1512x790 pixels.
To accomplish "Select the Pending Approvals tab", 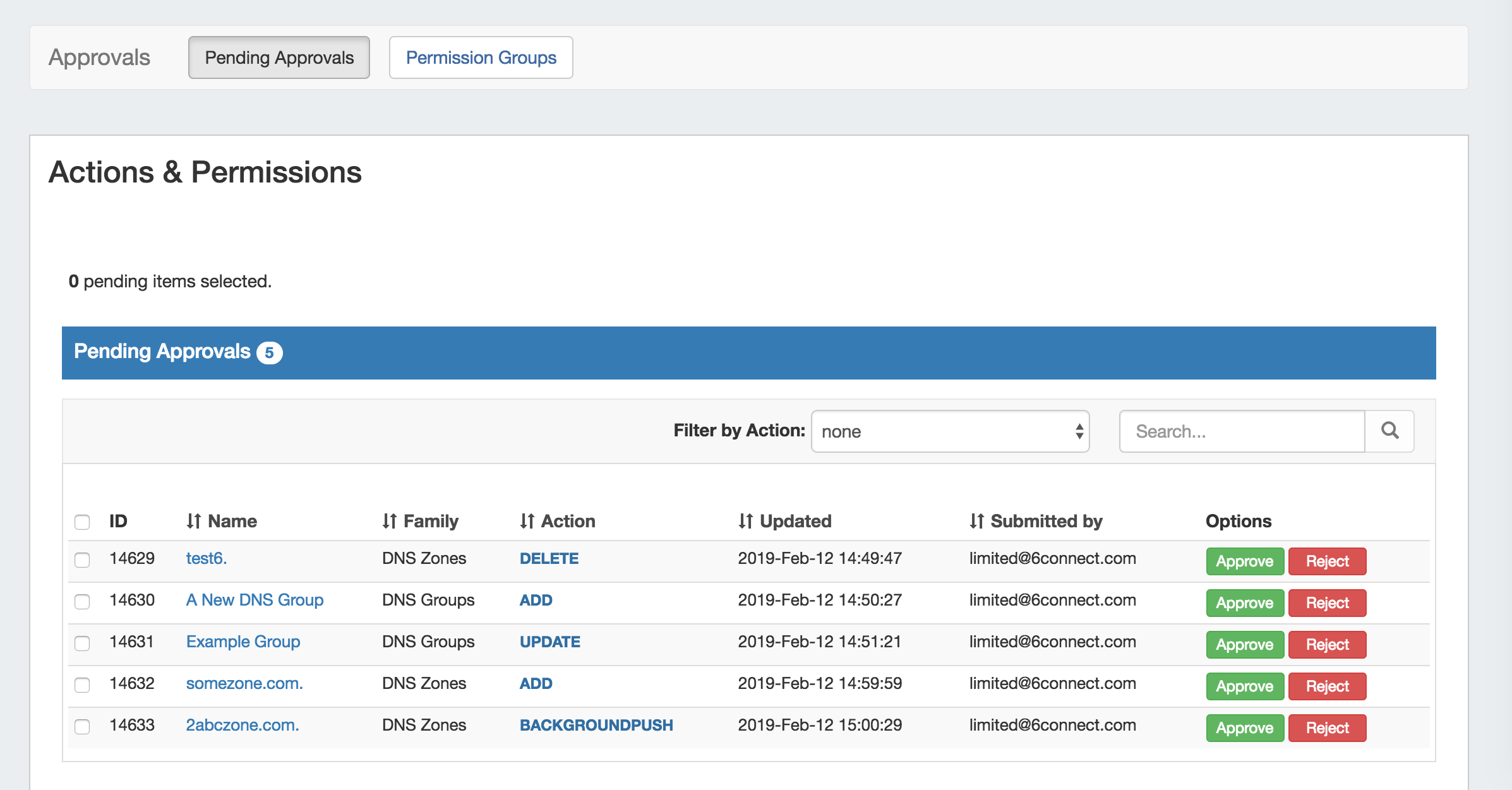I will (279, 57).
